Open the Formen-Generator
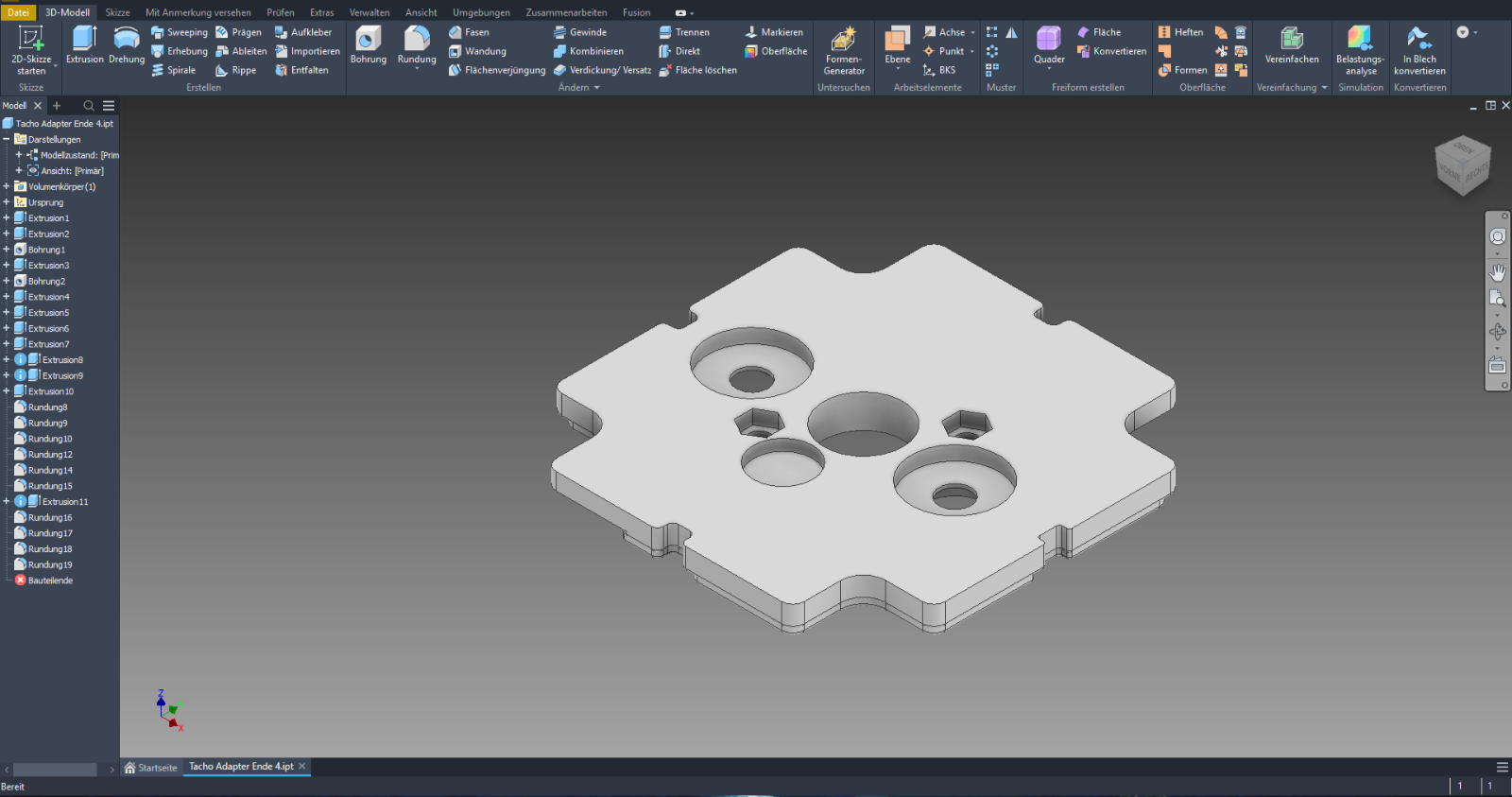Image resolution: width=1512 pixels, height=797 pixels. (843, 49)
